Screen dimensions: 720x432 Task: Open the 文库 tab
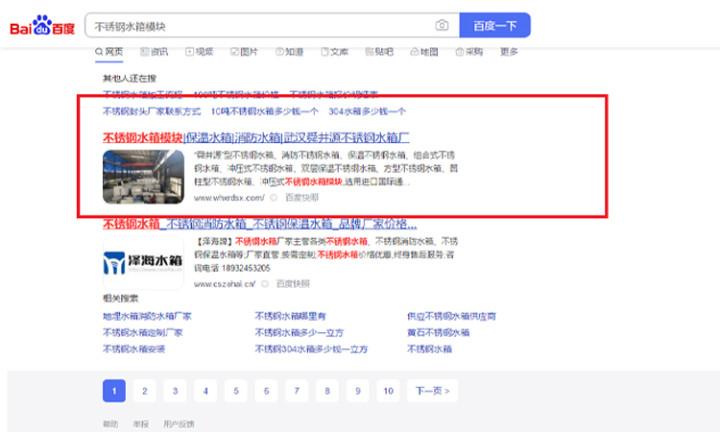334,52
